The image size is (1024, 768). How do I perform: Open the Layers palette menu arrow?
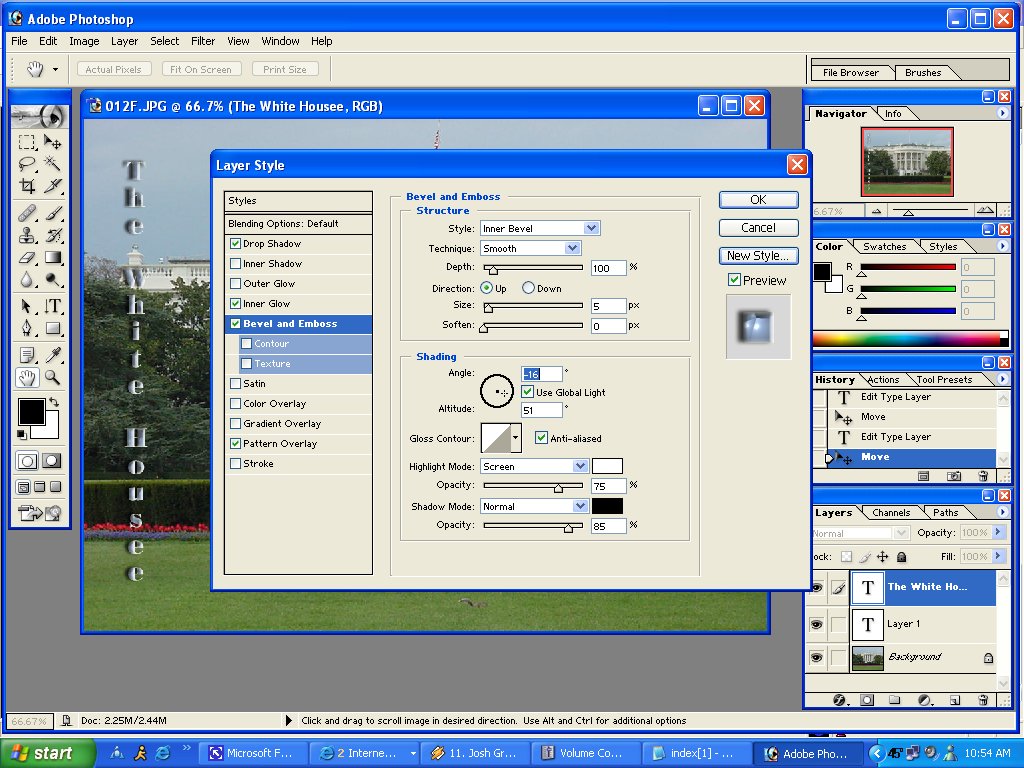click(x=1002, y=512)
